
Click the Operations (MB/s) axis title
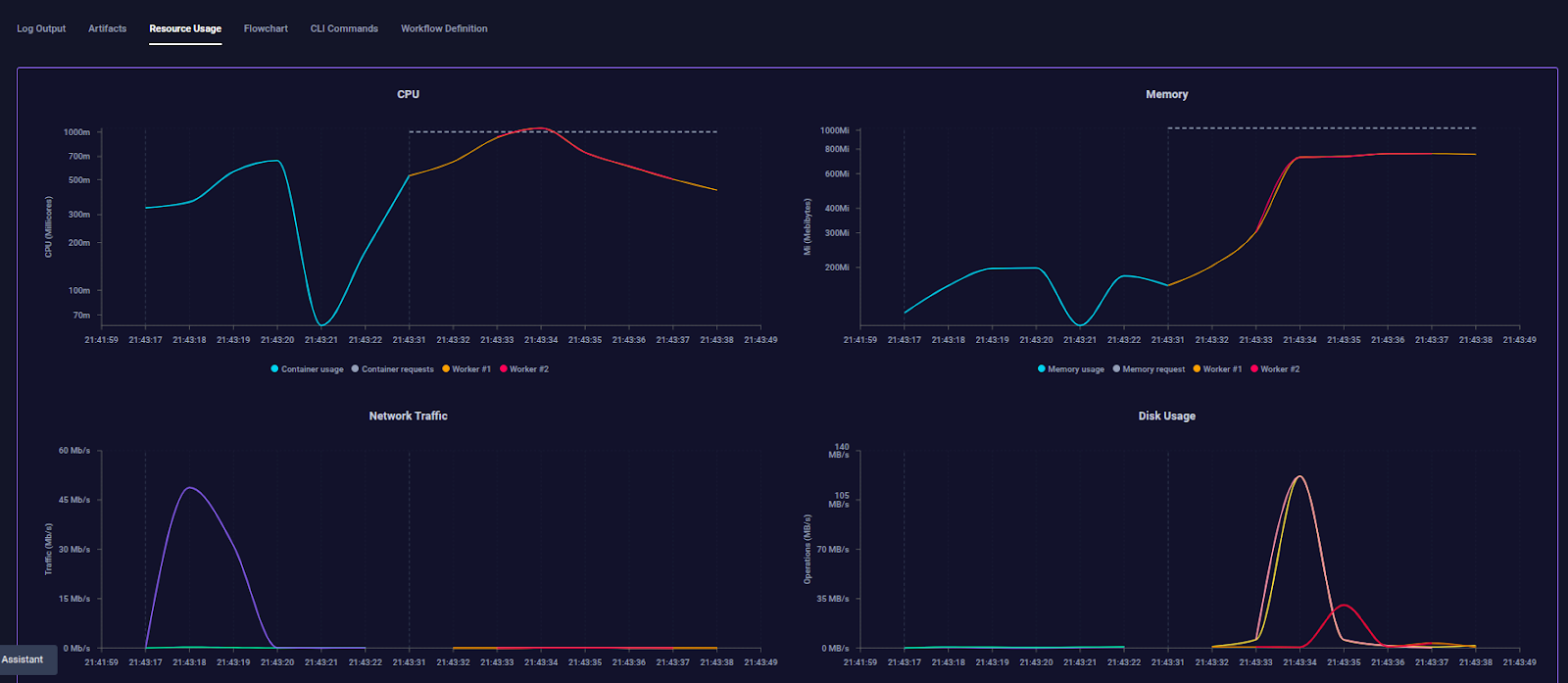click(x=808, y=549)
